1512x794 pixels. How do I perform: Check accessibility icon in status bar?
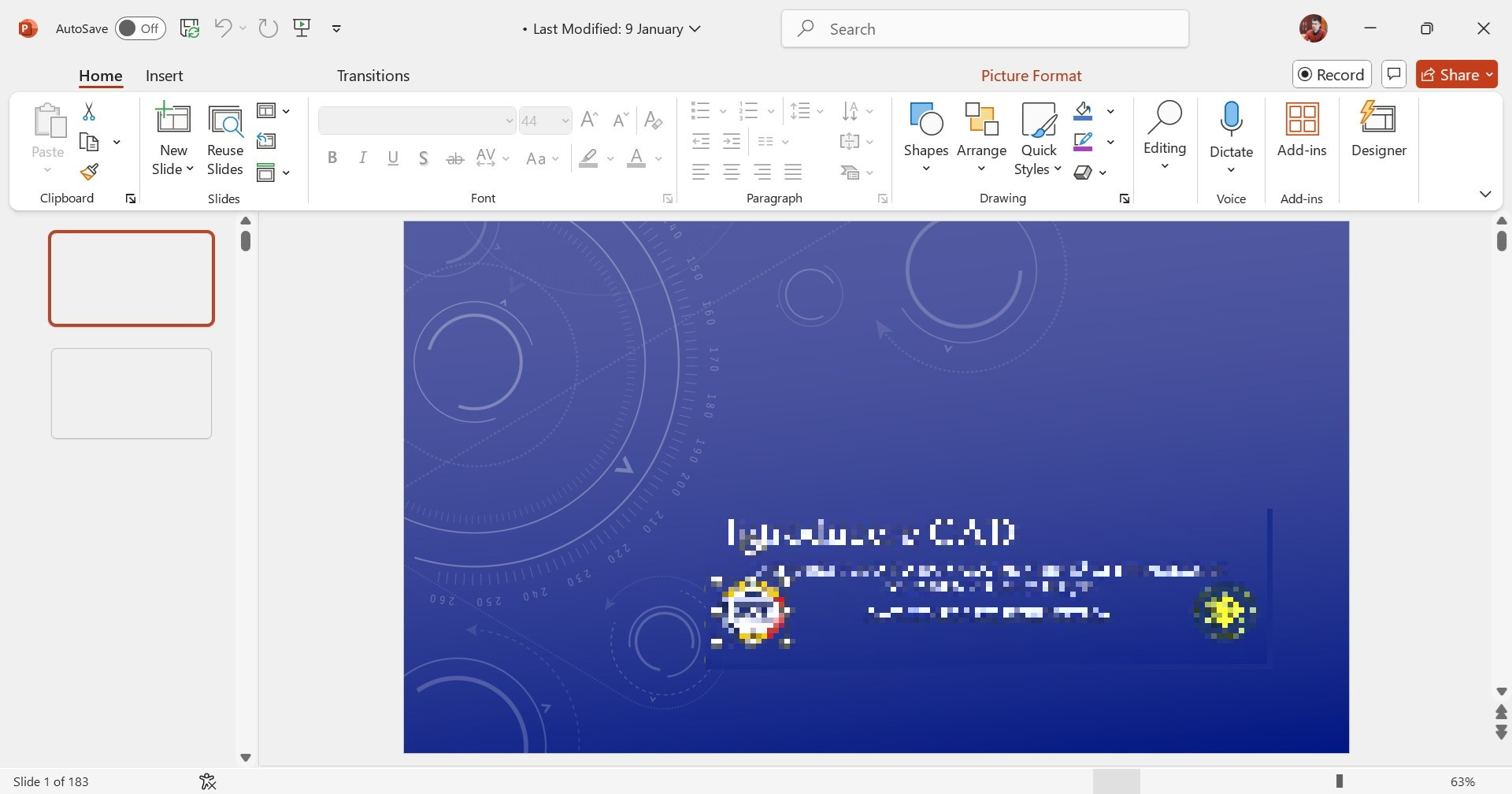point(208,781)
